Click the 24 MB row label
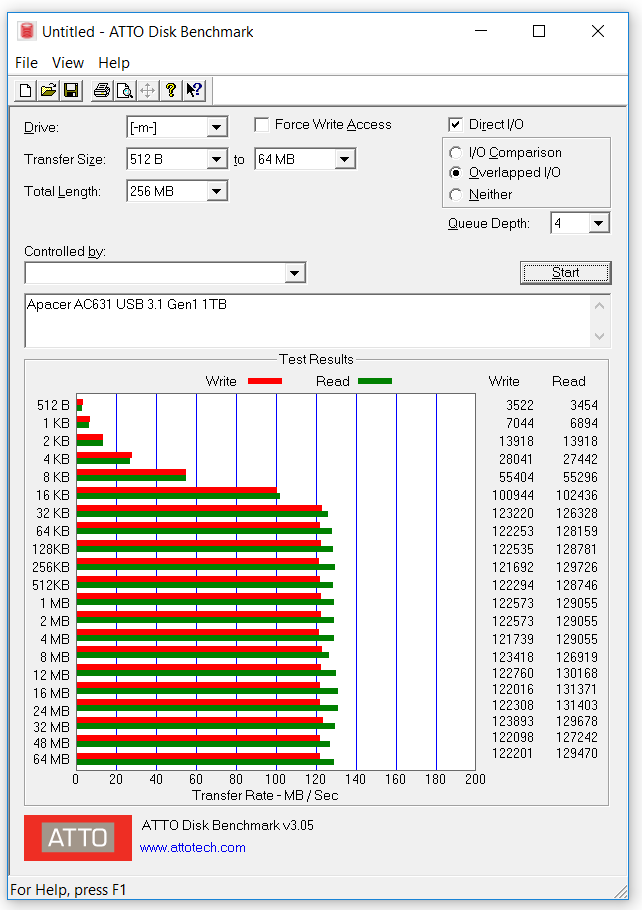The width and height of the screenshot is (642, 910). (x=52, y=711)
